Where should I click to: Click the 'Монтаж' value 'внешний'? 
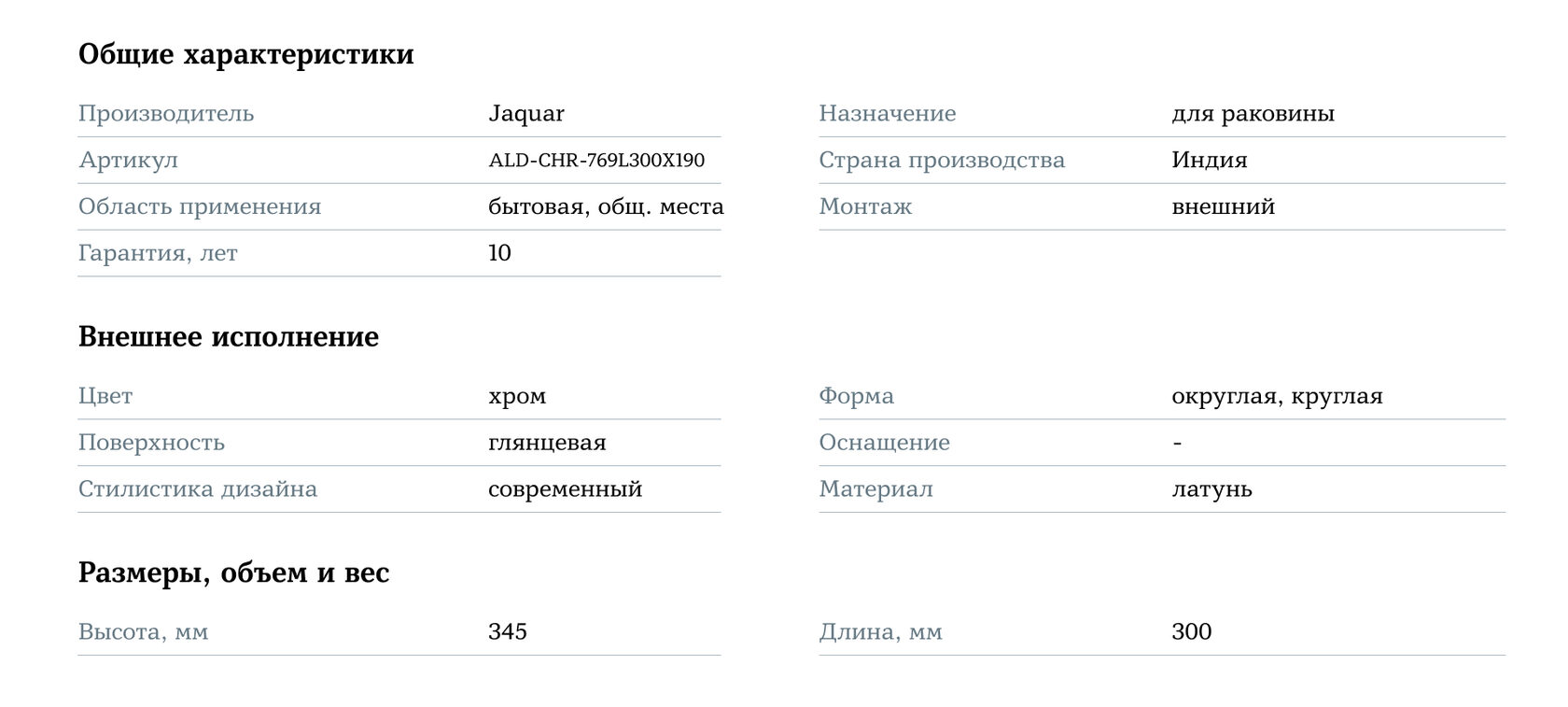point(1223,207)
